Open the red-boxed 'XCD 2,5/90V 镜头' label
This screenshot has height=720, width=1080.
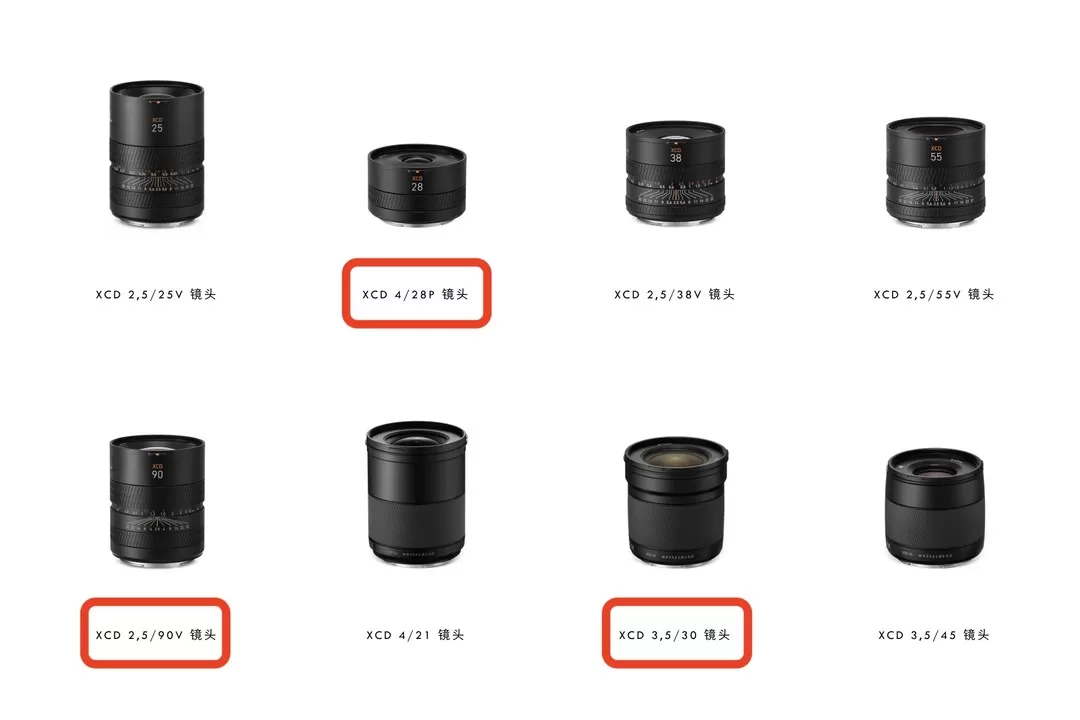pos(156,635)
